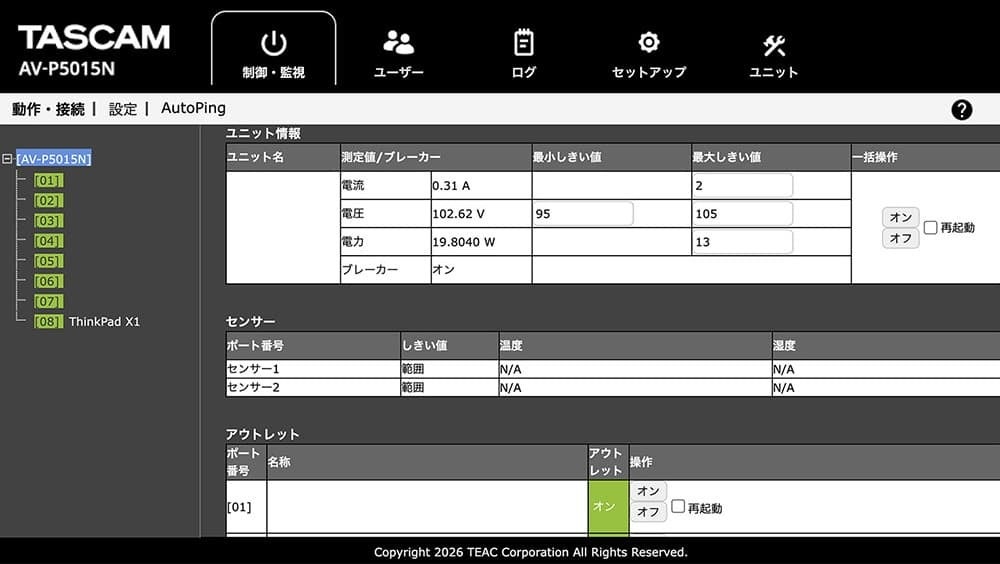Edit the 電力 maximum threshold field
Screen dimensions: 1000x564
point(742,242)
